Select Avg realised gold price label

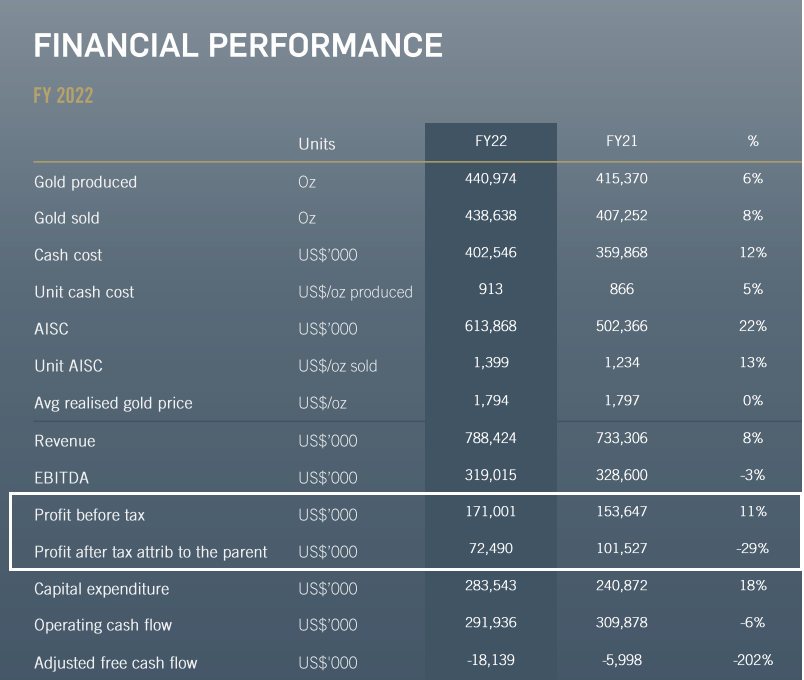click(113, 403)
